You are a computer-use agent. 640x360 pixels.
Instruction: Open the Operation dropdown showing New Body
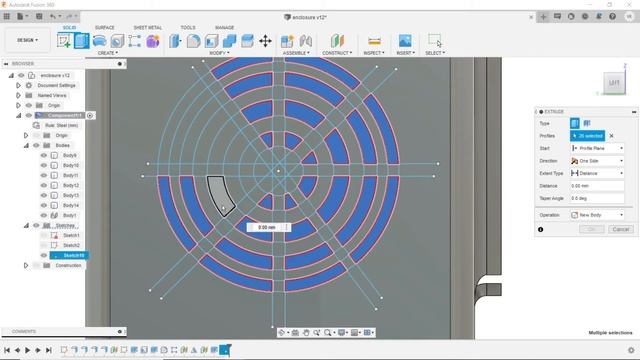click(597, 215)
